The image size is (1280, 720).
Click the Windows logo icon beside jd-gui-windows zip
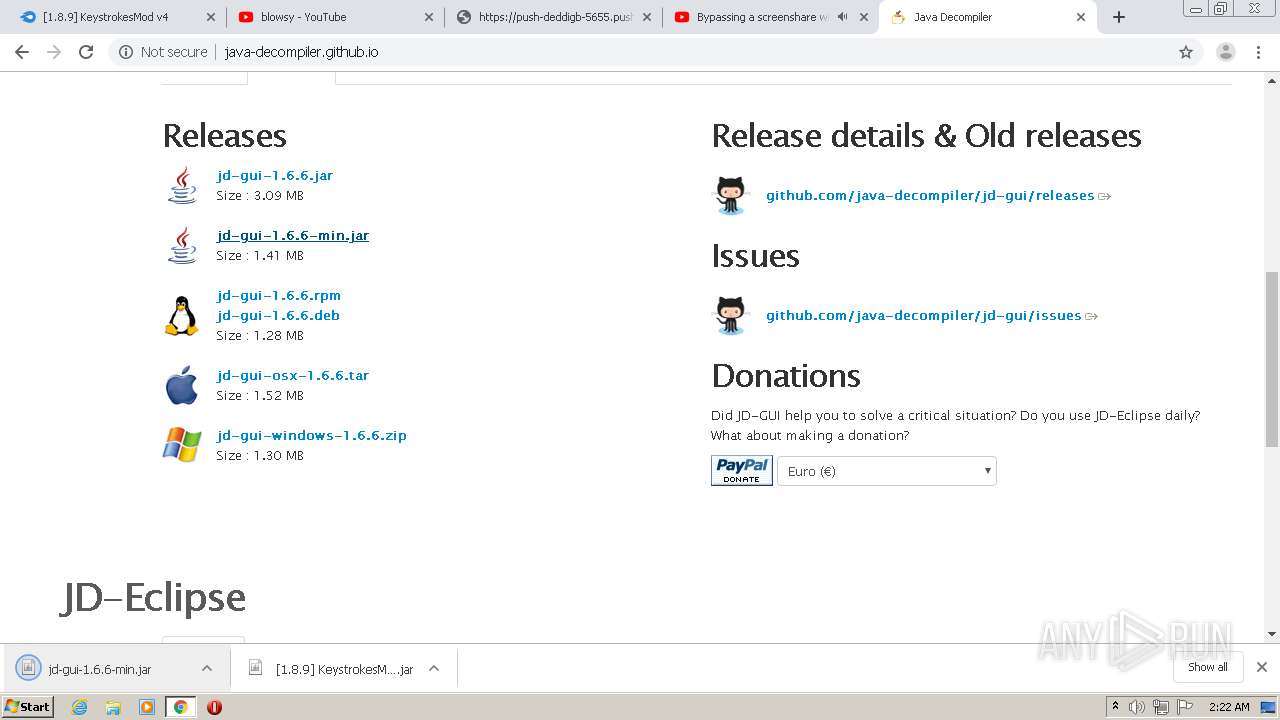pos(182,445)
